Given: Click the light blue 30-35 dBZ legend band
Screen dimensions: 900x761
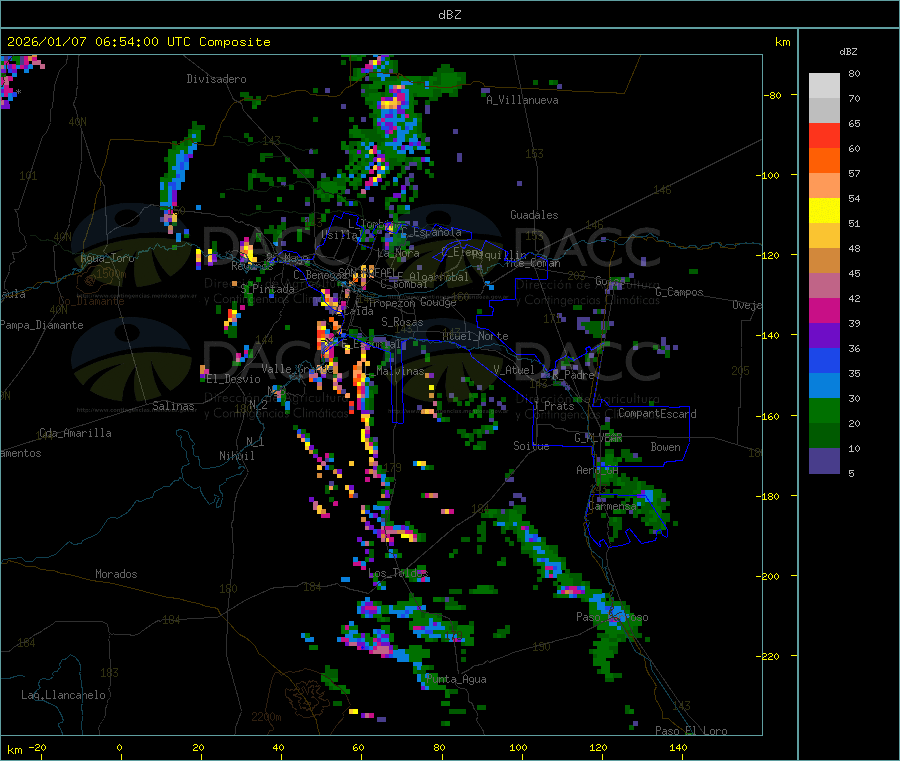Looking at the screenshot, I should (824, 386).
